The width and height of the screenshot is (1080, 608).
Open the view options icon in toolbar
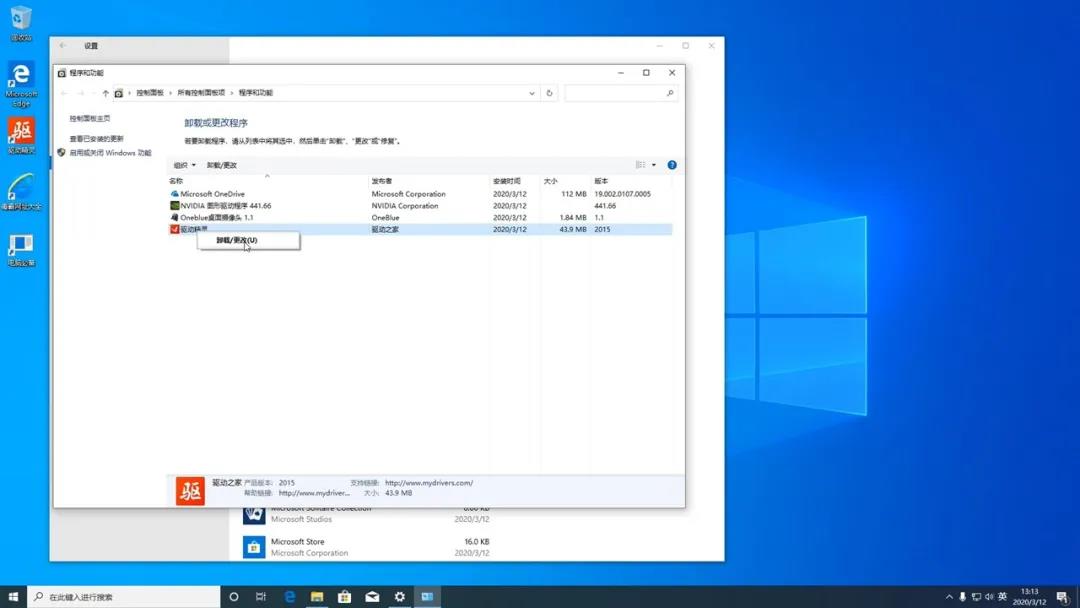pos(640,165)
